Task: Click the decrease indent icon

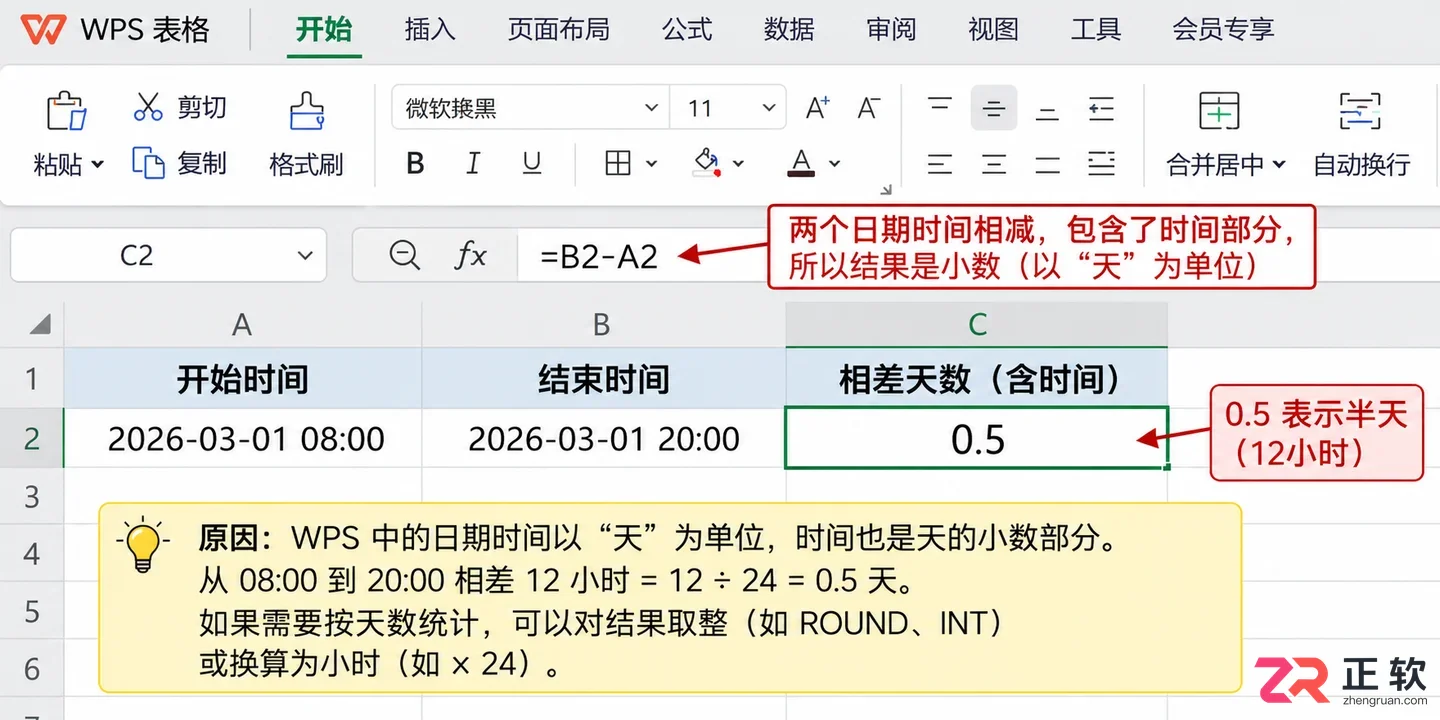Action: tap(1101, 108)
